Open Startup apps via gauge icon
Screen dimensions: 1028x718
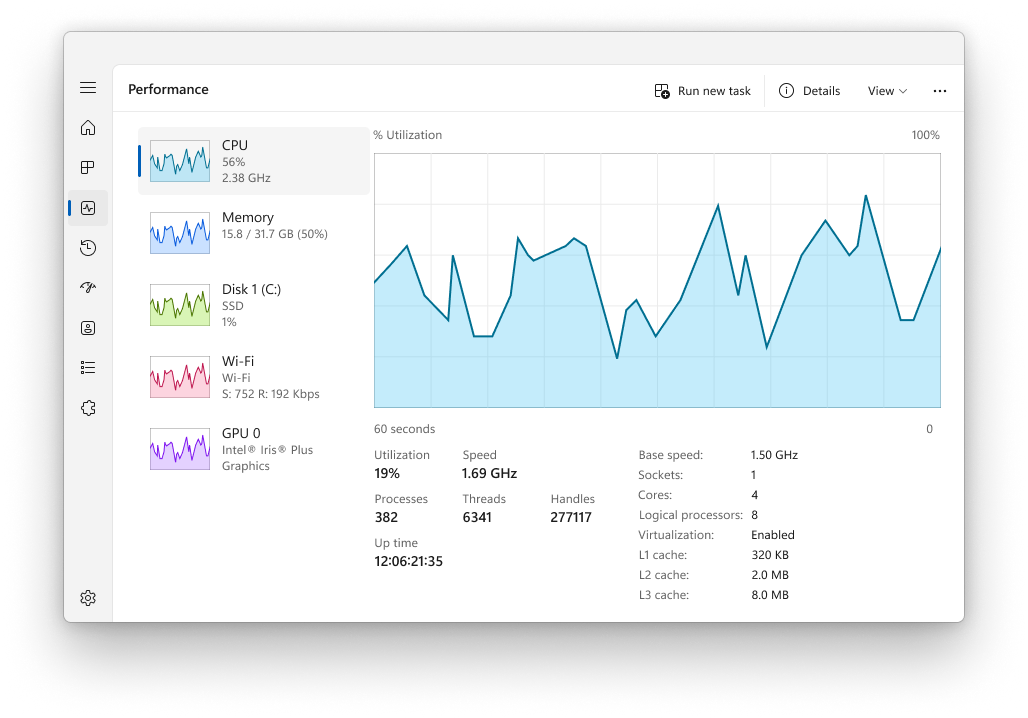(88, 287)
